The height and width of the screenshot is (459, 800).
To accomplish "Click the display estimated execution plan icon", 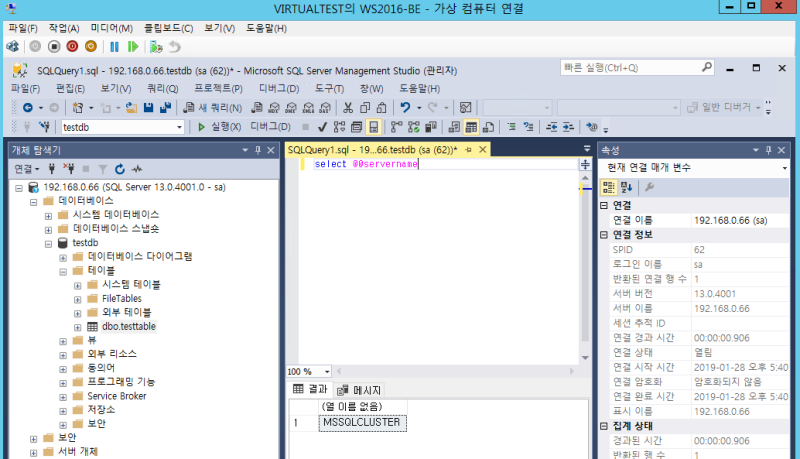I will click(x=339, y=127).
